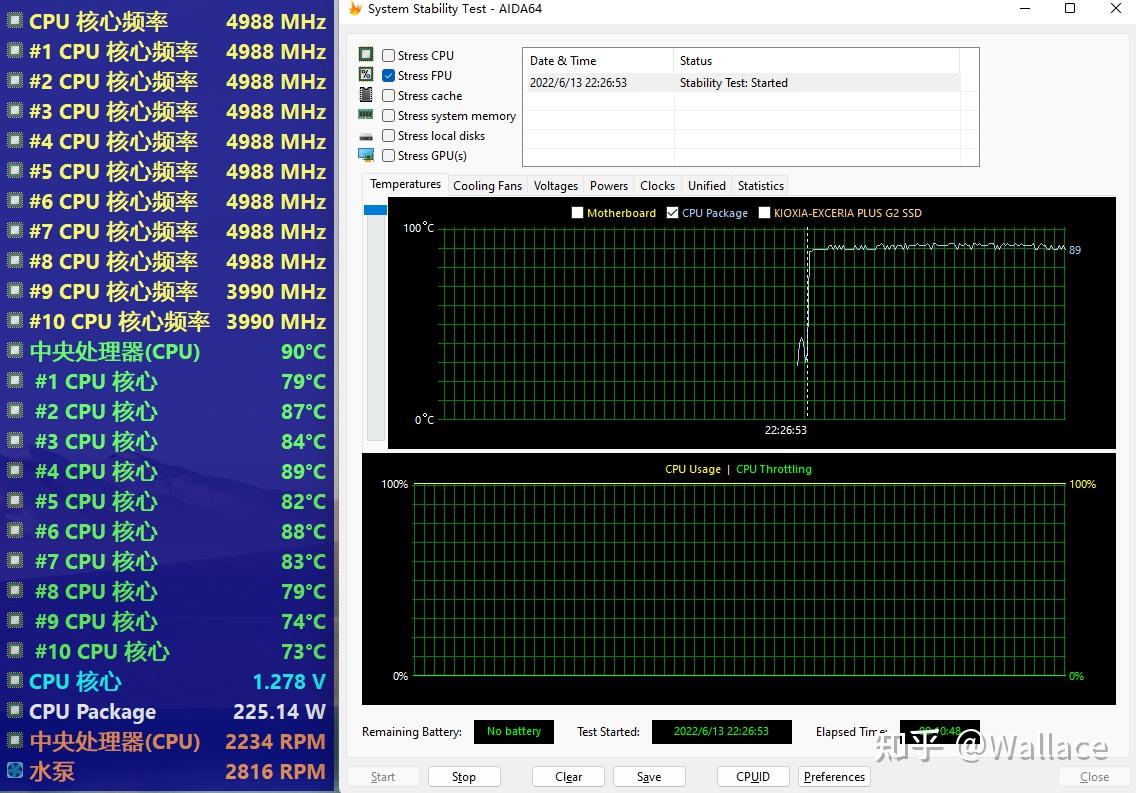Viewport: 1136px width, 793px height.
Task: Open Preferences dialog
Action: (x=834, y=776)
